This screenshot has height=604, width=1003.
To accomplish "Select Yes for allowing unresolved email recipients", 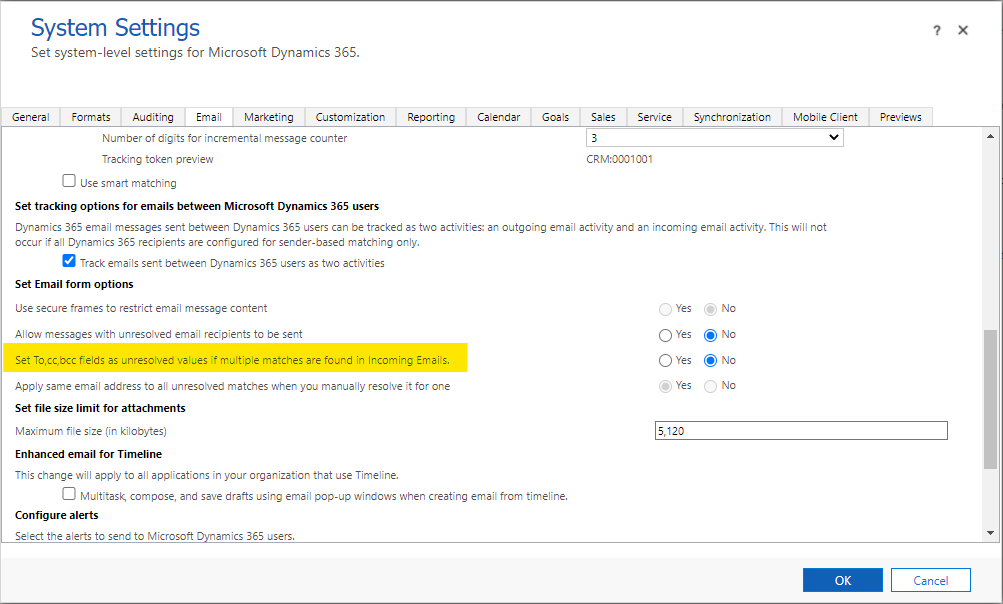I will point(665,335).
